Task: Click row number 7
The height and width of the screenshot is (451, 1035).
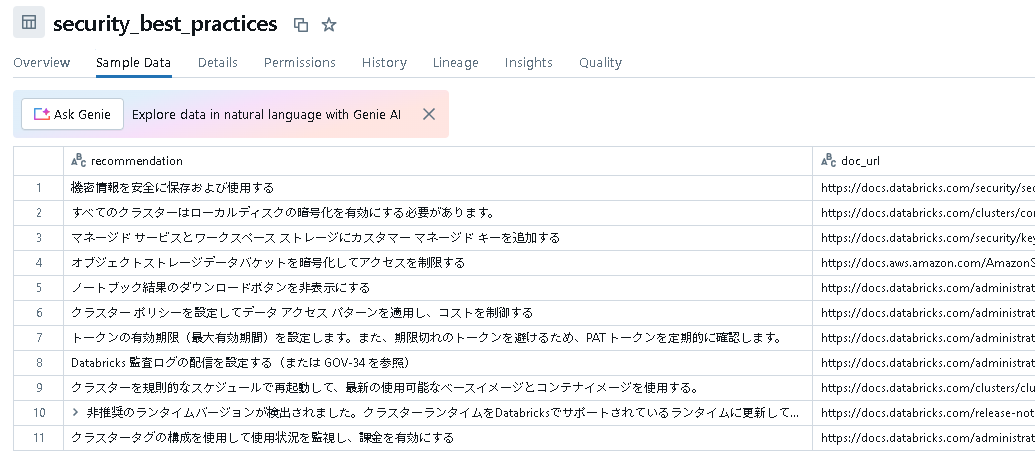Action: (39, 338)
